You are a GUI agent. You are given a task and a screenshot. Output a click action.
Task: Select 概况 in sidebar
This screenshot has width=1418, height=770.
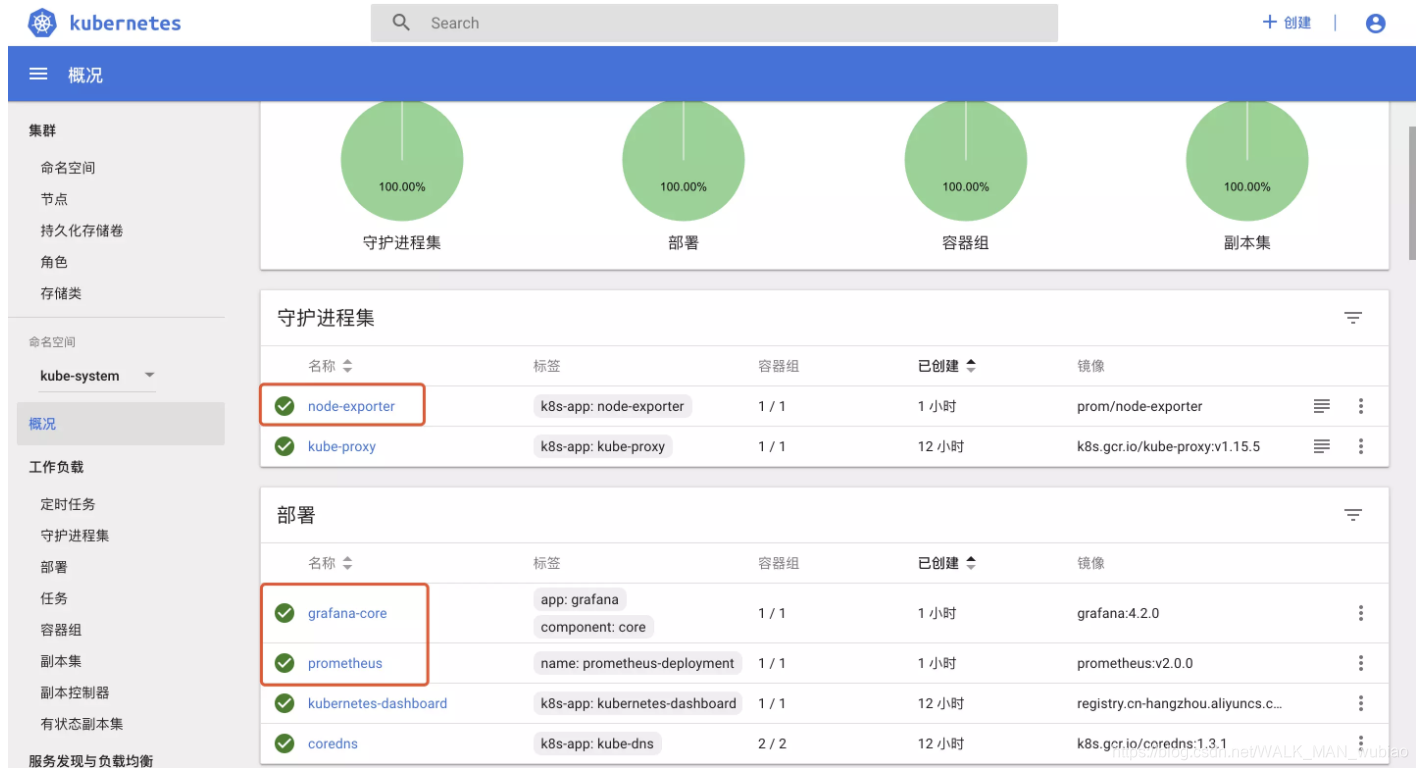coord(121,424)
